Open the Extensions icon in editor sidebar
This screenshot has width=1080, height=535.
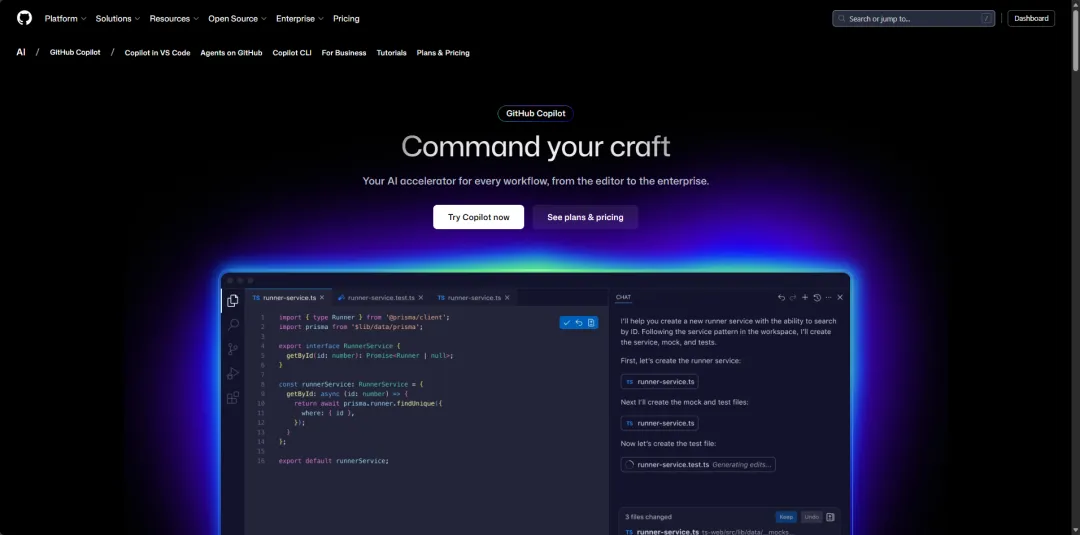[x=233, y=397]
